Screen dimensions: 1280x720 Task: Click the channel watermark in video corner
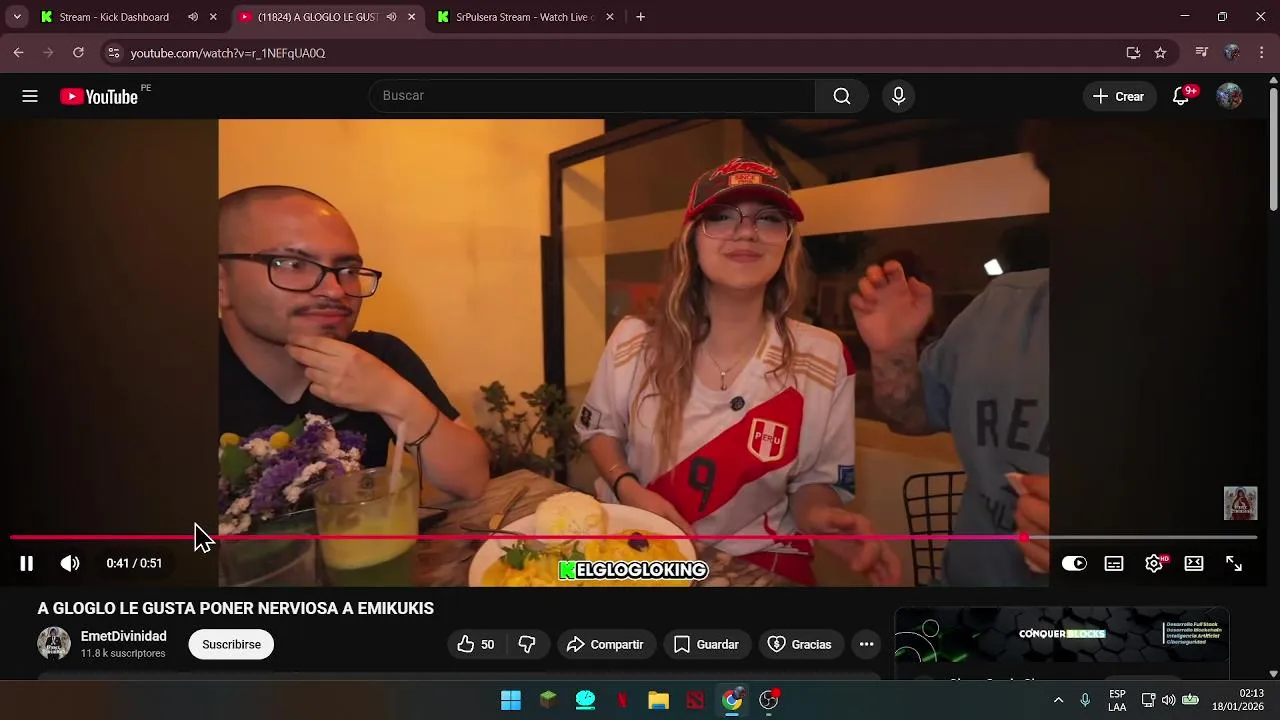[1240, 503]
